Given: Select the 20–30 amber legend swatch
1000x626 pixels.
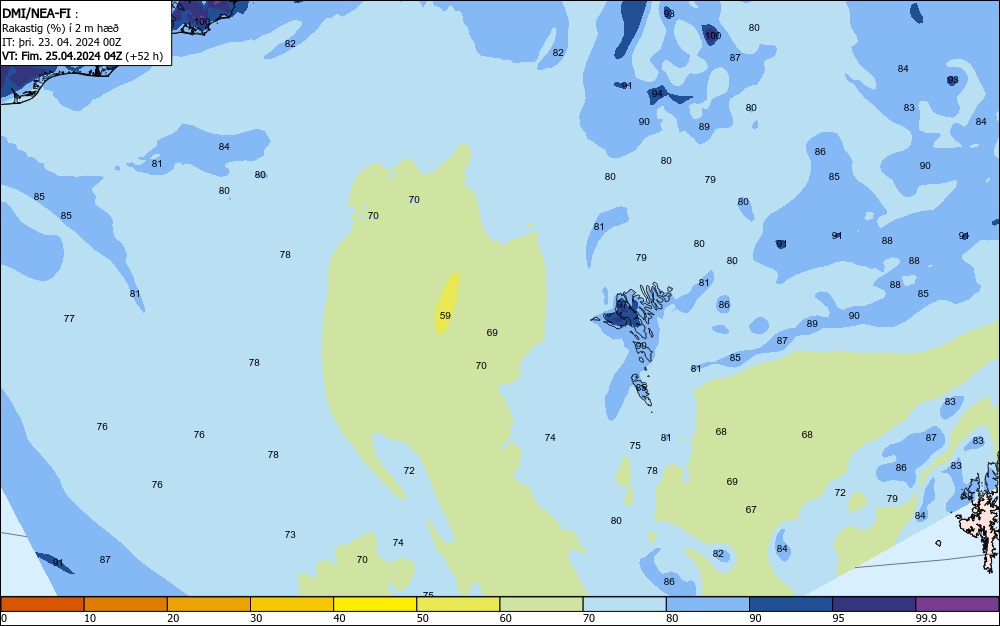Looking at the screenshot, I should pos(209,604).
